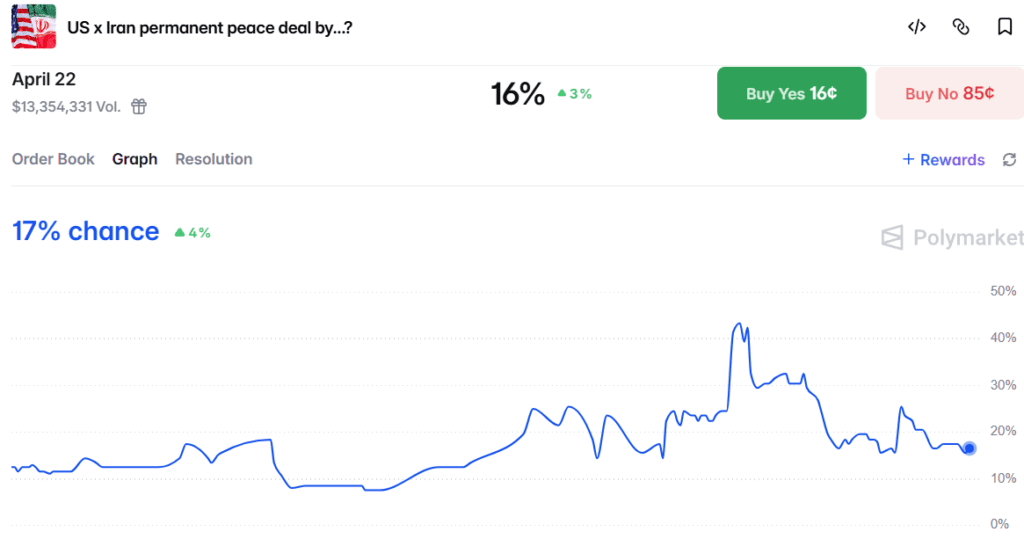The width and height of the screenshot is (1024, 539).
Task: Select the April 22 outcome label
Action: click(44, 80)
